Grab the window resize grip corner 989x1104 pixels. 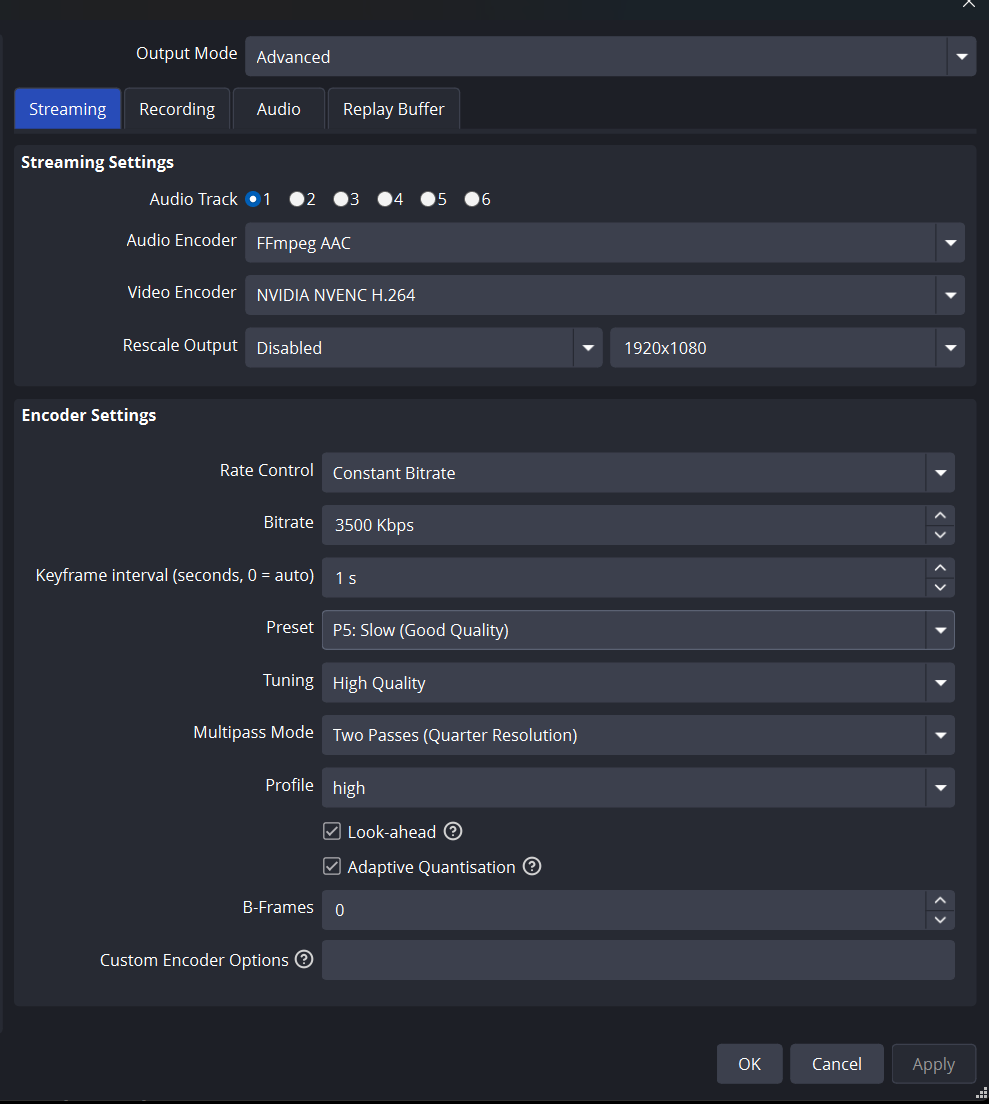click(x=982, y=1093)
